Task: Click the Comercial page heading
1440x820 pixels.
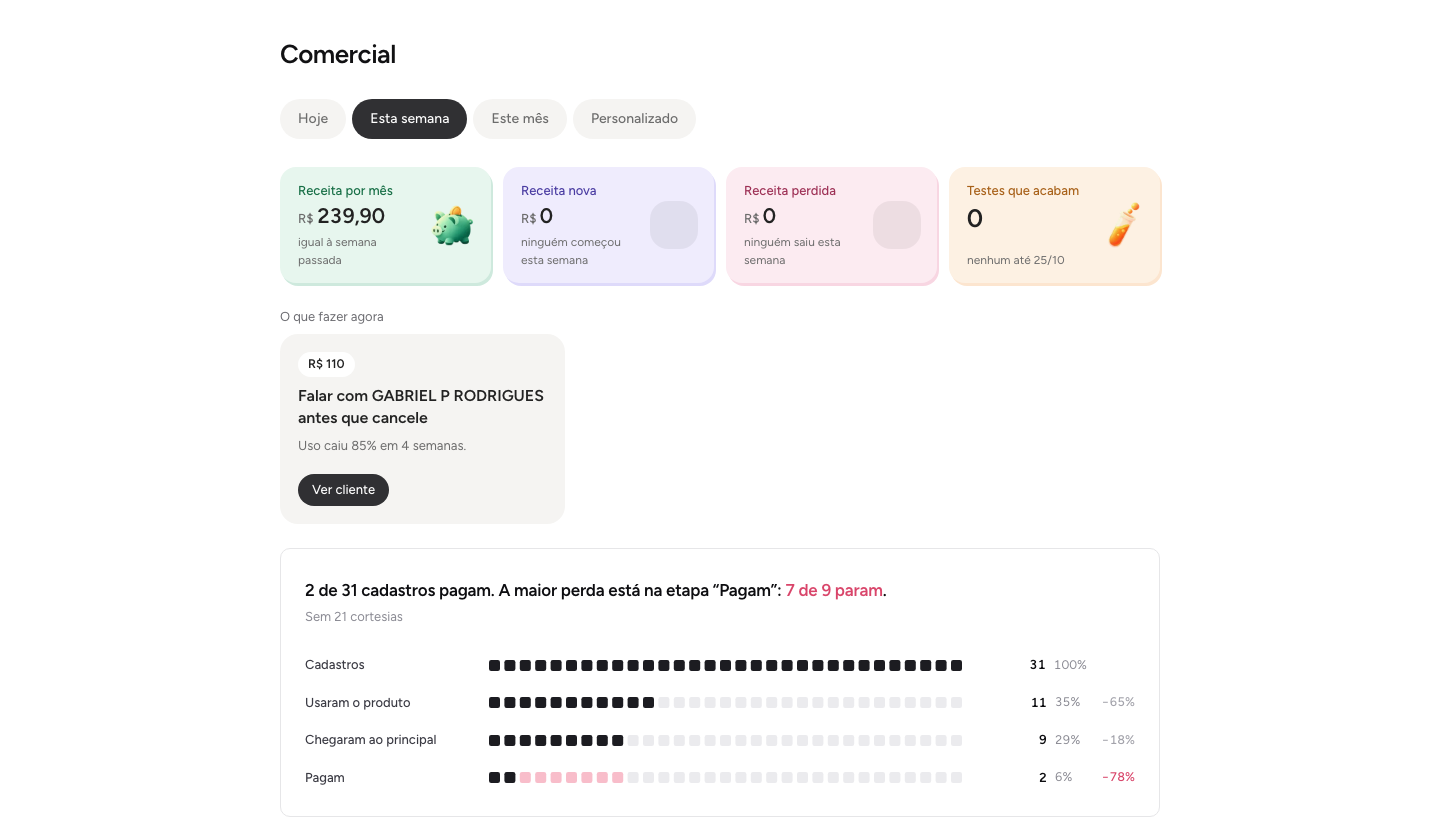Action: [338, 55]
